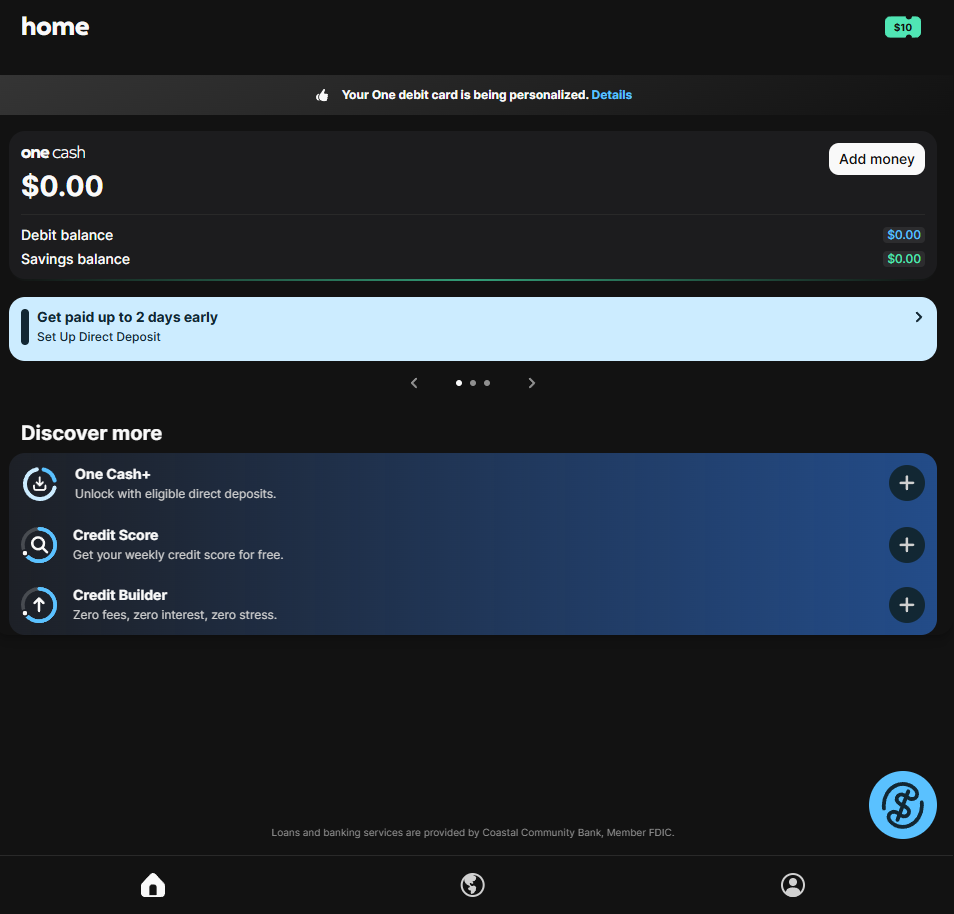Click the Discover more heading
The width and height of the screenshot is (954, 914).
tap(91, 433)
